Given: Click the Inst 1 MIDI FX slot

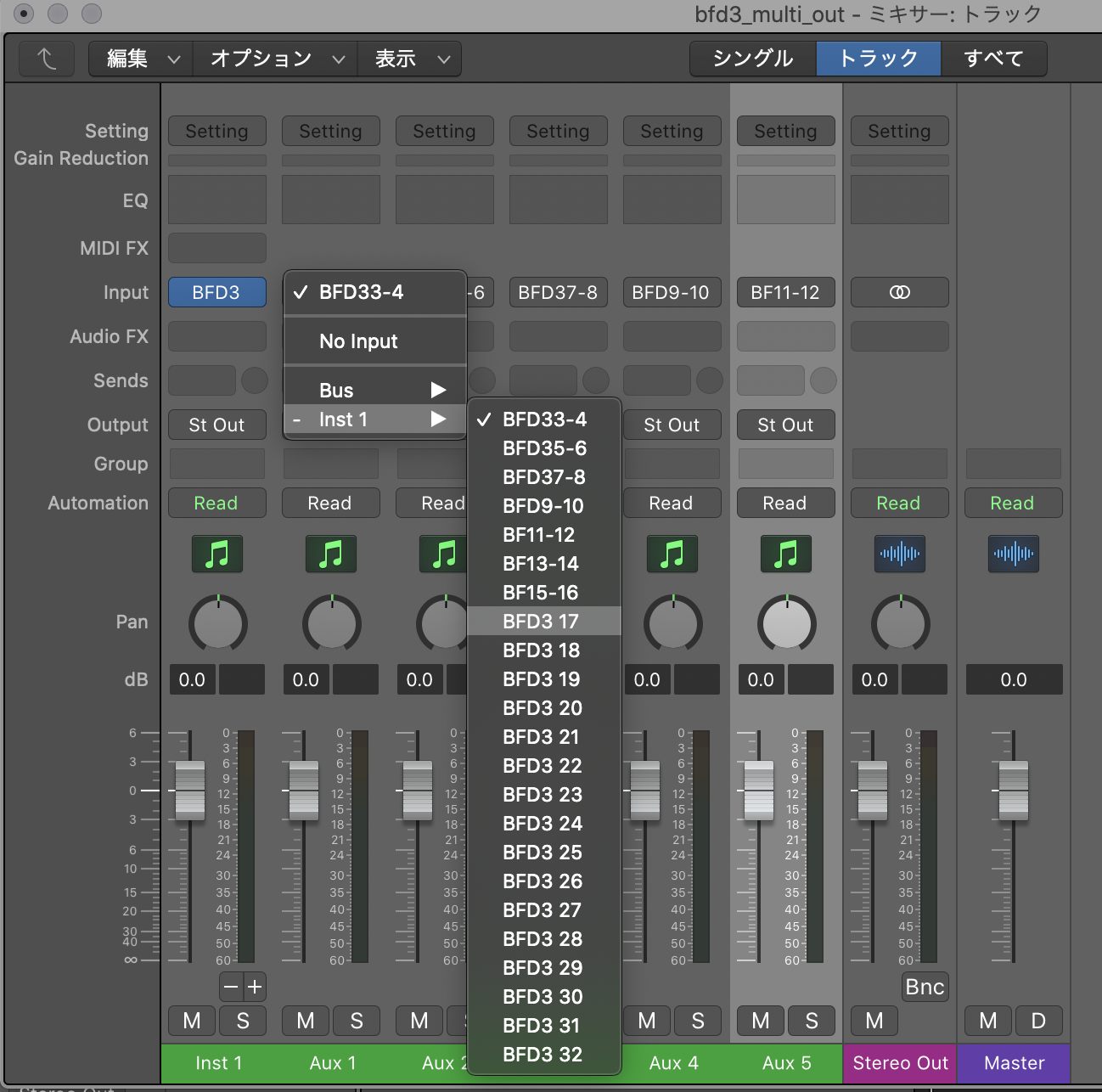Looking at the screenshot, I should tap(217, 248).
